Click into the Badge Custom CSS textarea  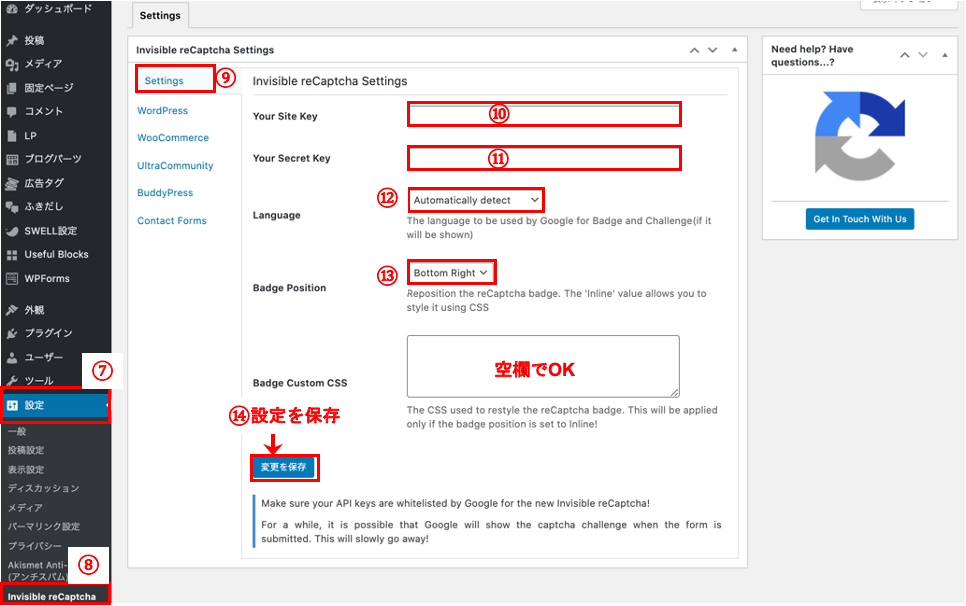pos(543,366)
